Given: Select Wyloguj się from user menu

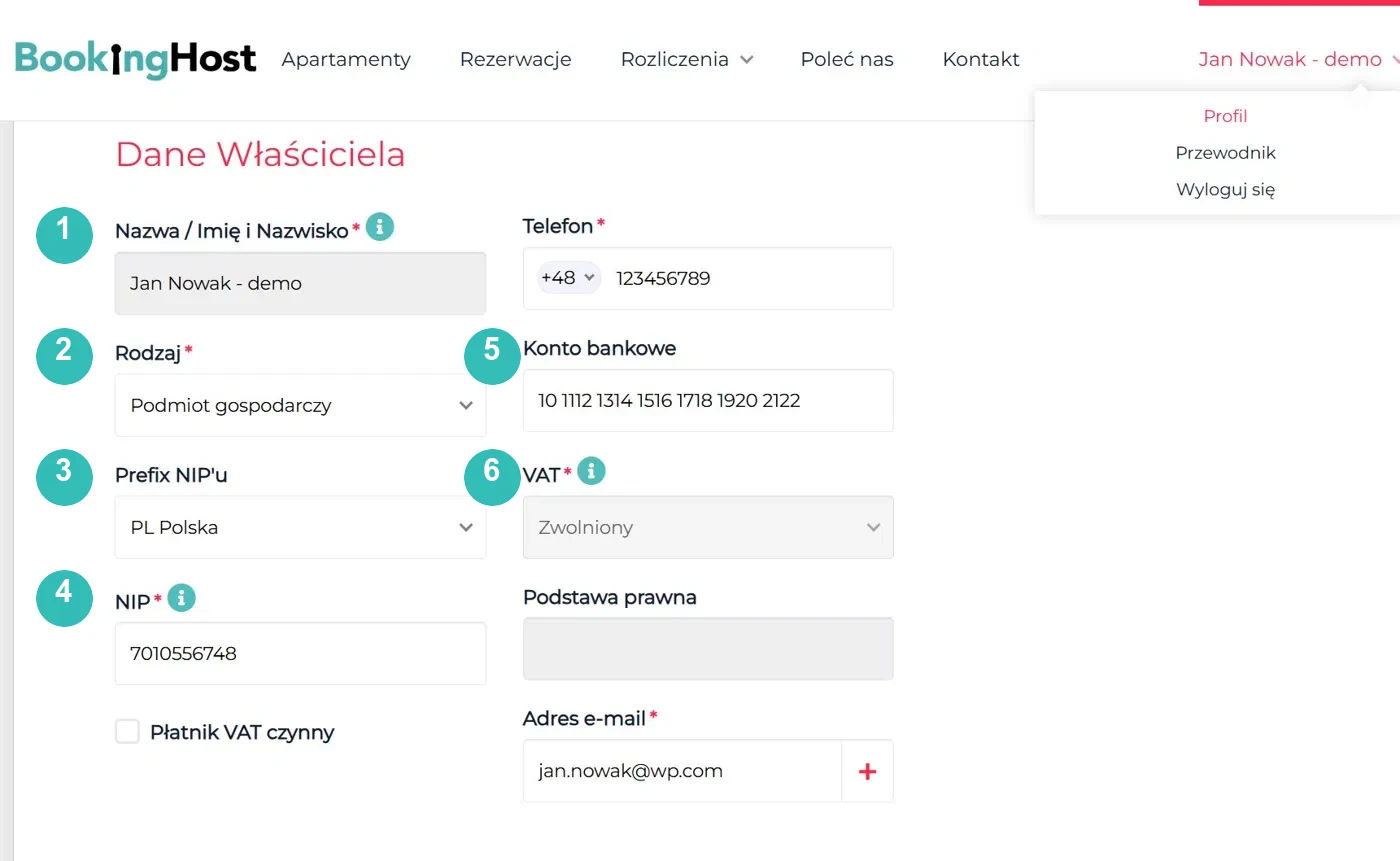Looking at the screenshot, I should pyautogui.click(x=1225, y=189).
